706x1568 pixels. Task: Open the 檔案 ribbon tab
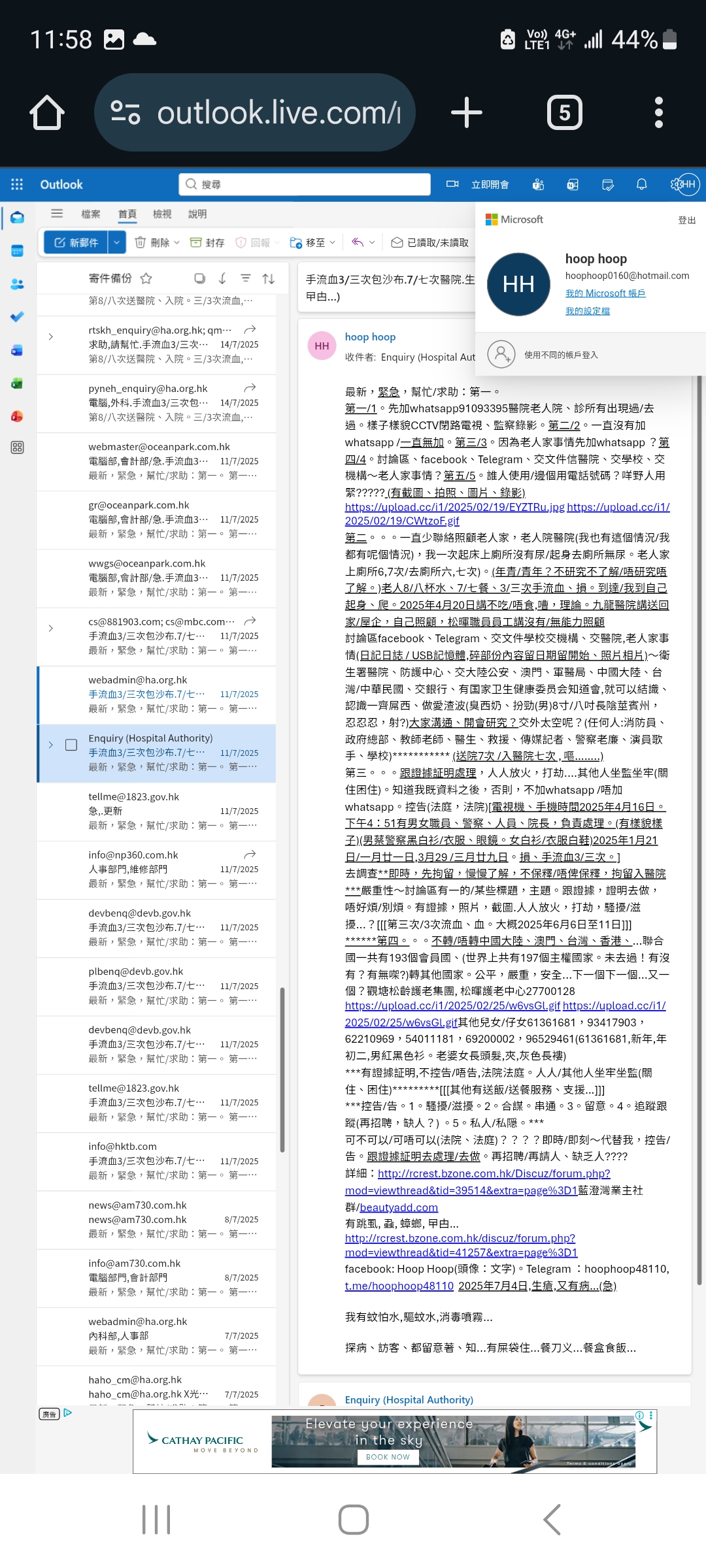pyautogui.click(x=90, y=214)
